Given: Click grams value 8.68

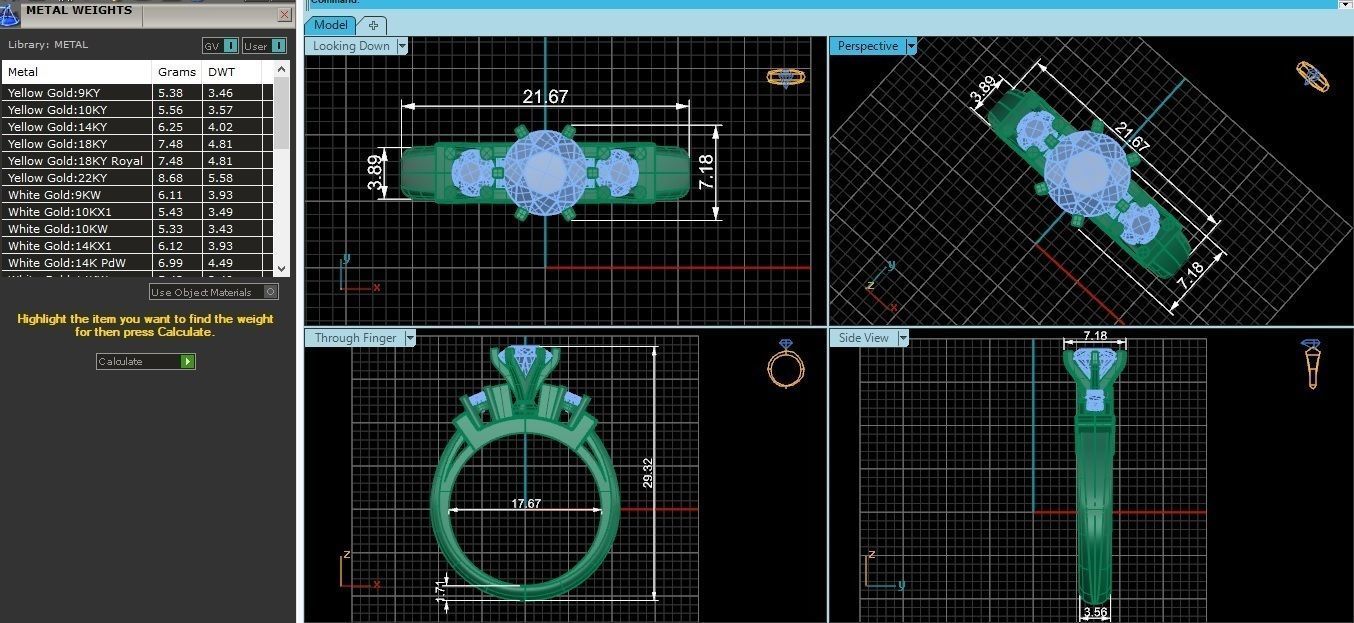Looking at the screenshot, I should click(170, 178).
